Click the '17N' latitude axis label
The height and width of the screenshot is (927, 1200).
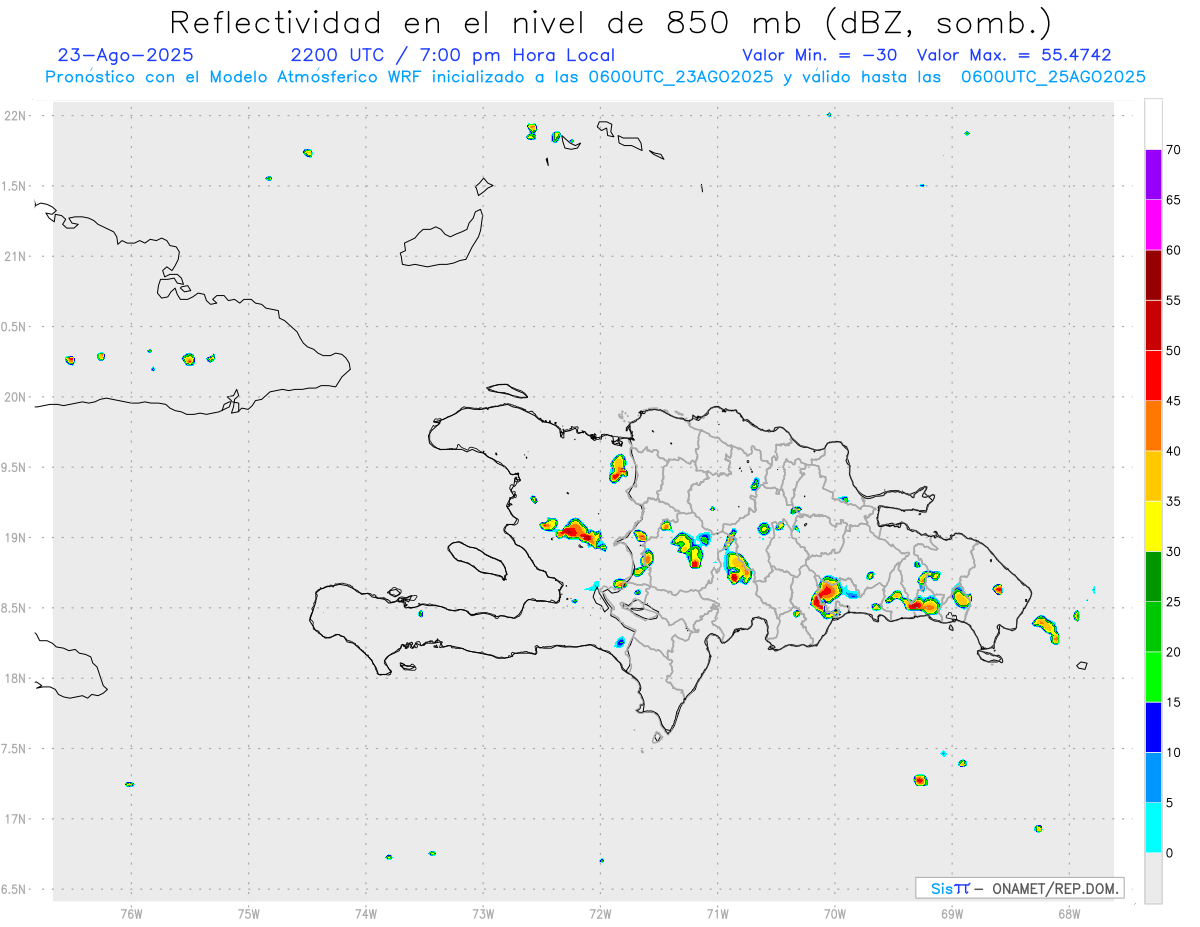pos(17,819)
